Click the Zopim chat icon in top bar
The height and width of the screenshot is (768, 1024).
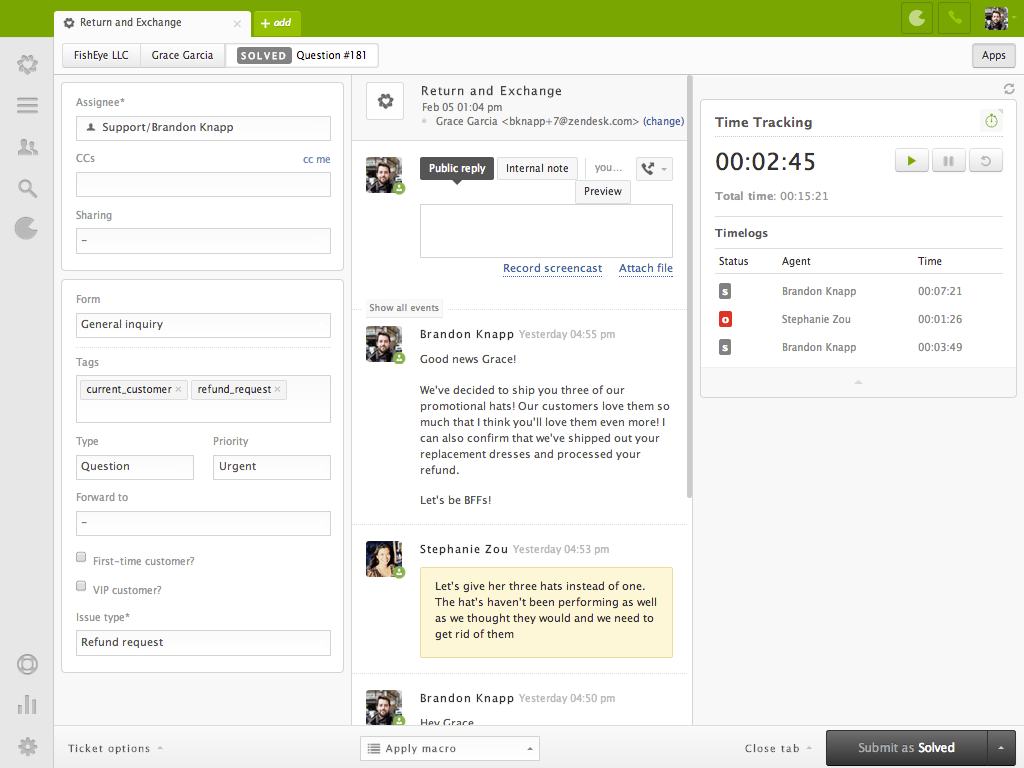click(x=916, y=17)
